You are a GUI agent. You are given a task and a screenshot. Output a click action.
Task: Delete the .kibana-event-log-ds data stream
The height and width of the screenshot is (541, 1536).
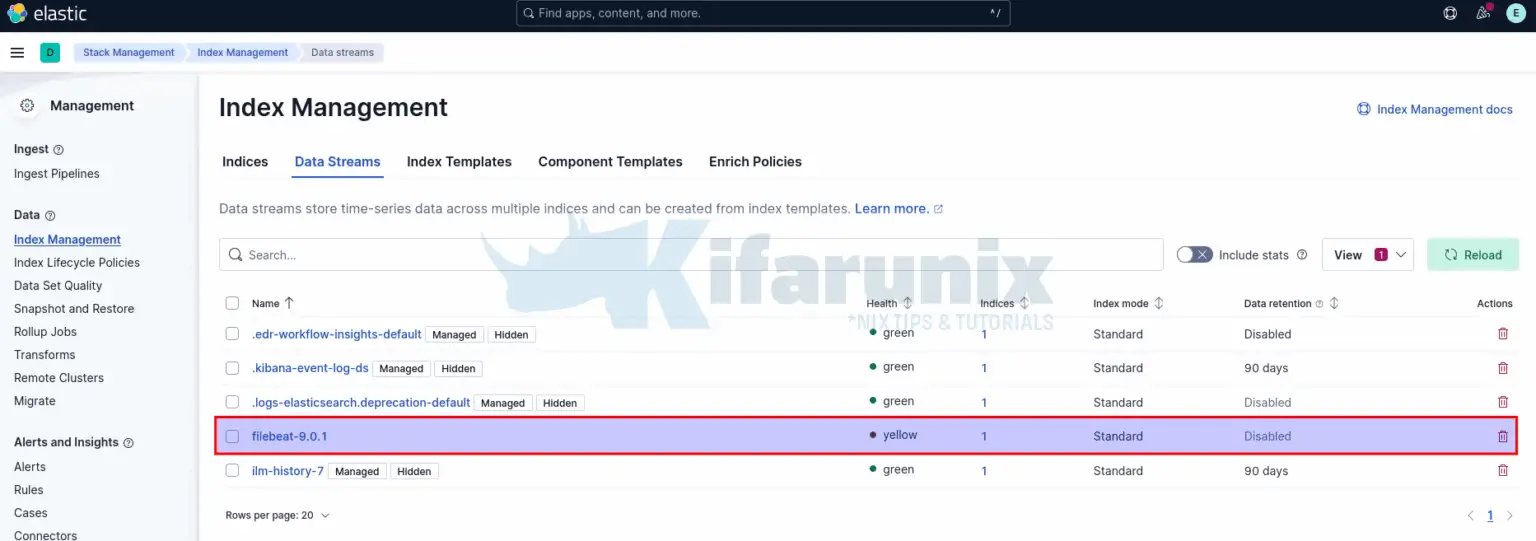click(1502, 368)
